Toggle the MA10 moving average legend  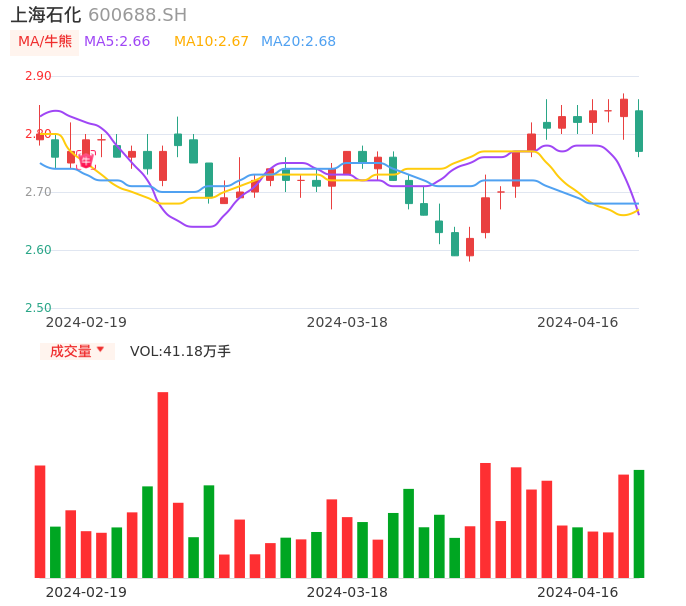211,42
